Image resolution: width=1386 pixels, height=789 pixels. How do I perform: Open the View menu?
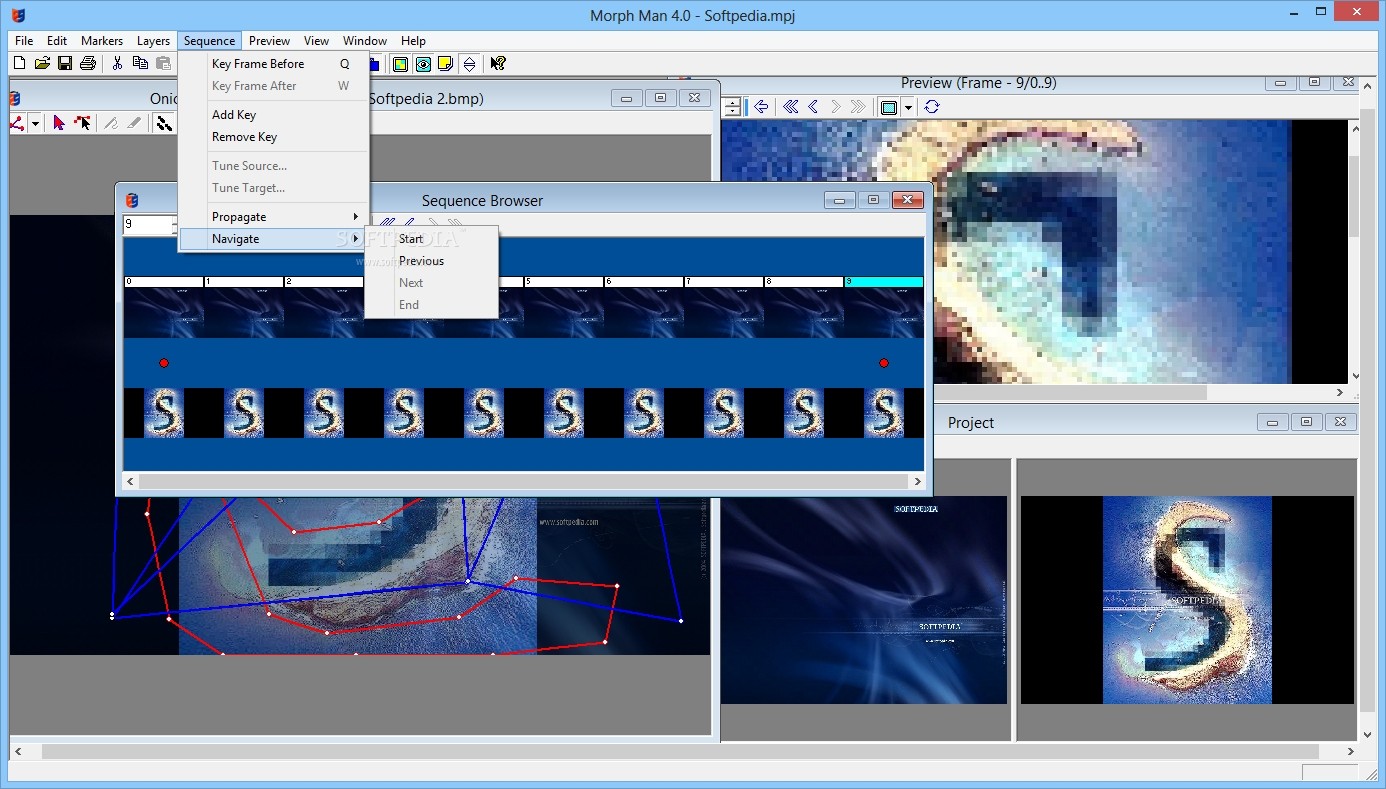317,41
